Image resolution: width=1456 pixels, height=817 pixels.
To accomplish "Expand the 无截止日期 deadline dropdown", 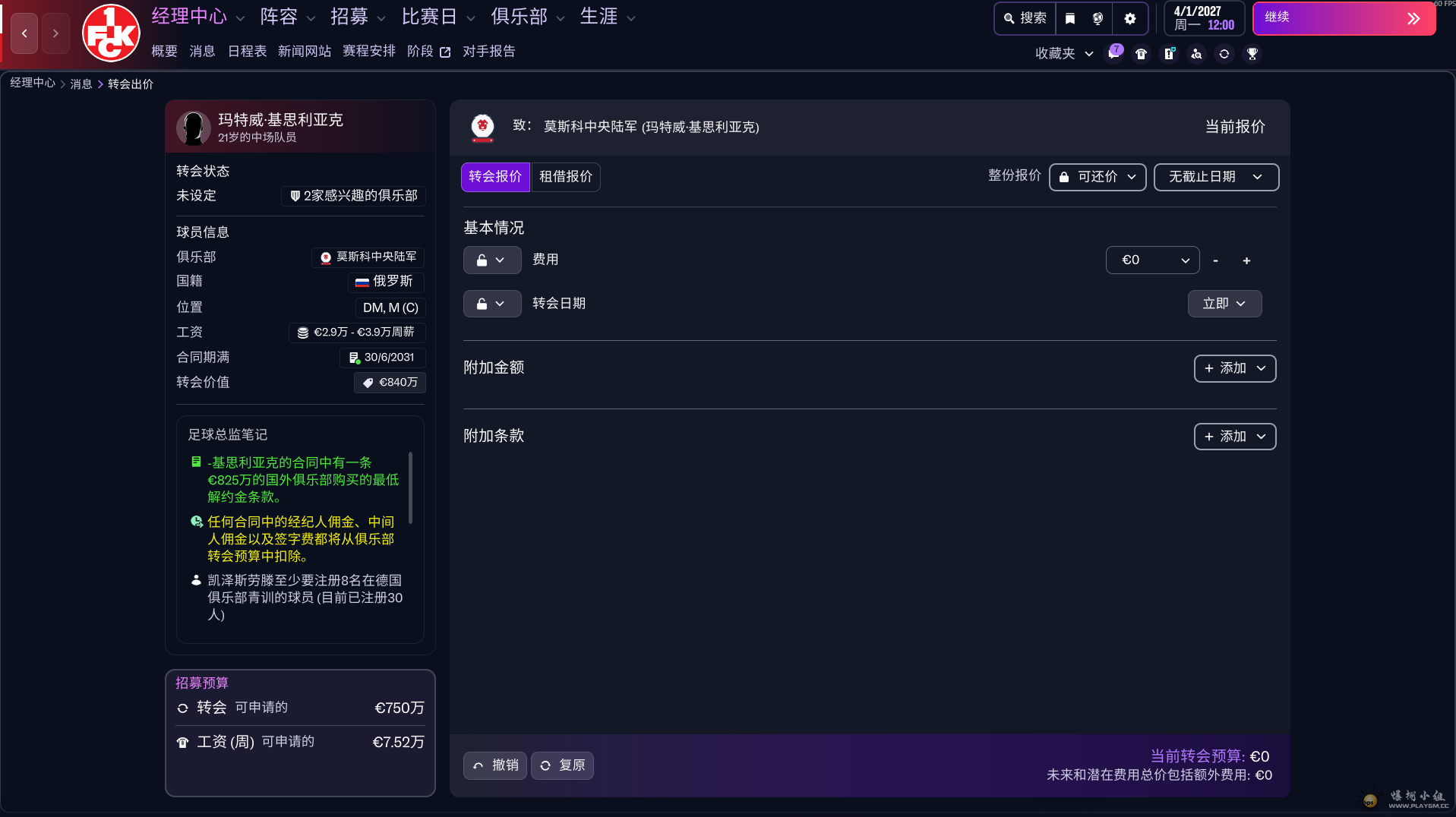I will pyautogui.click(x=1215, y=177).
